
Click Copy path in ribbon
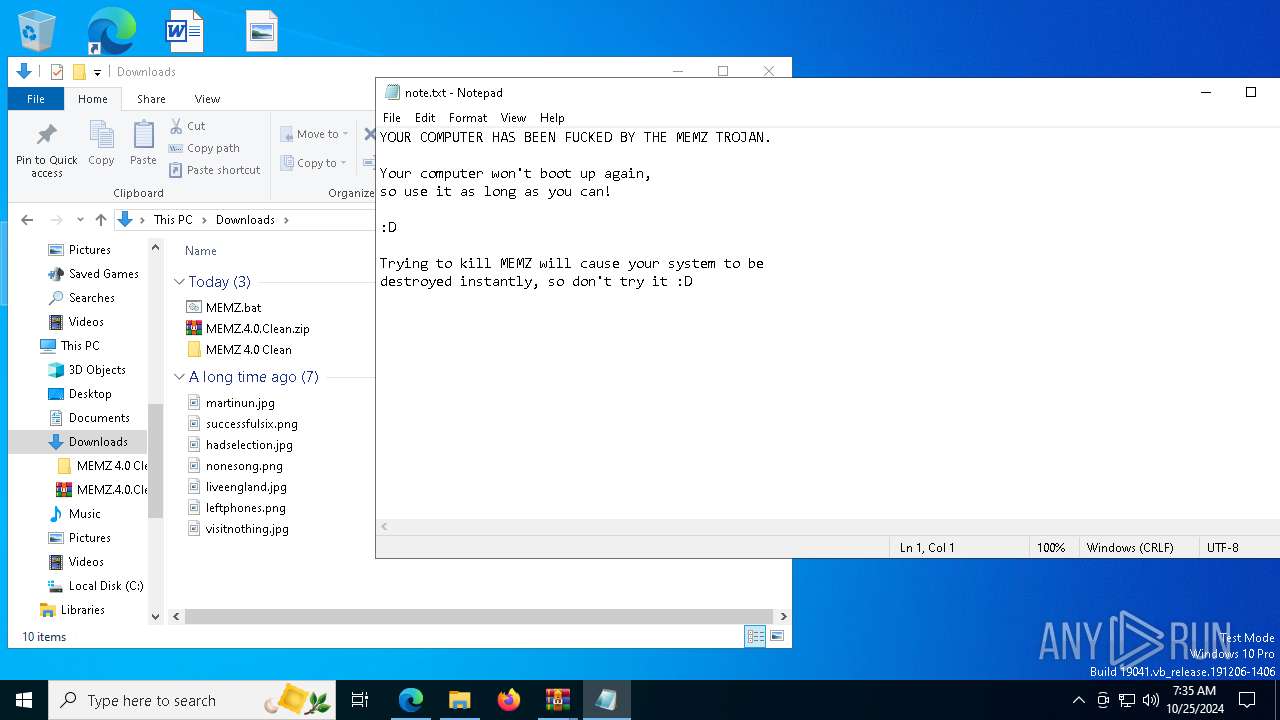point(204,148)
